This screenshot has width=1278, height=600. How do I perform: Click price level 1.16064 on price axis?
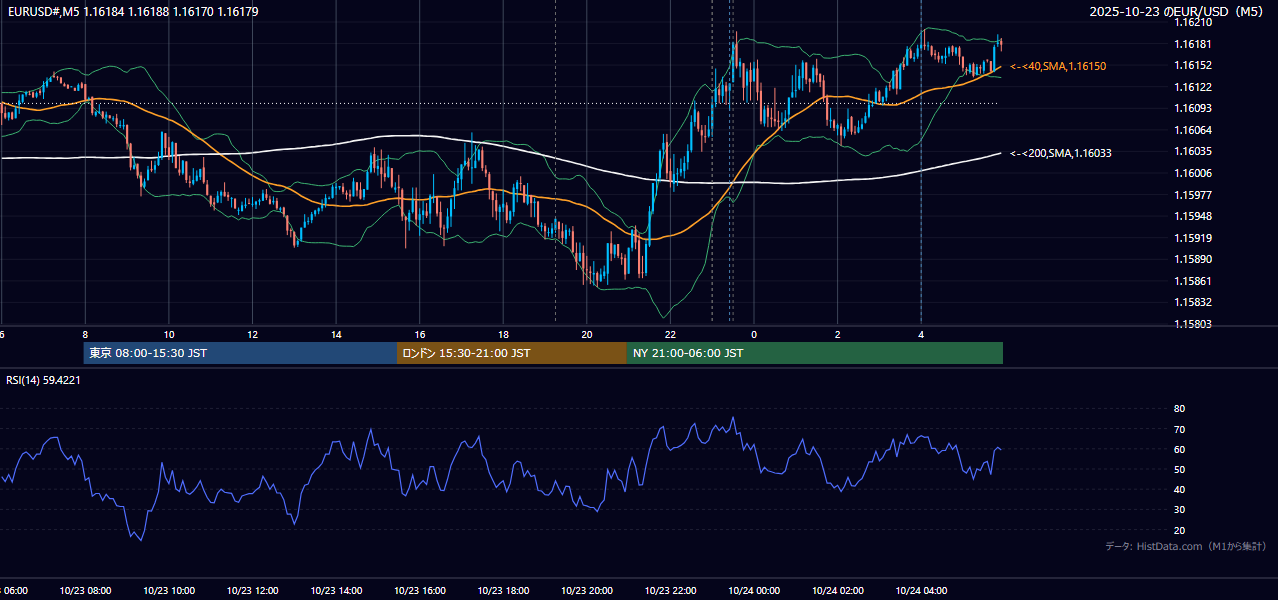(x=1192, y=130)
